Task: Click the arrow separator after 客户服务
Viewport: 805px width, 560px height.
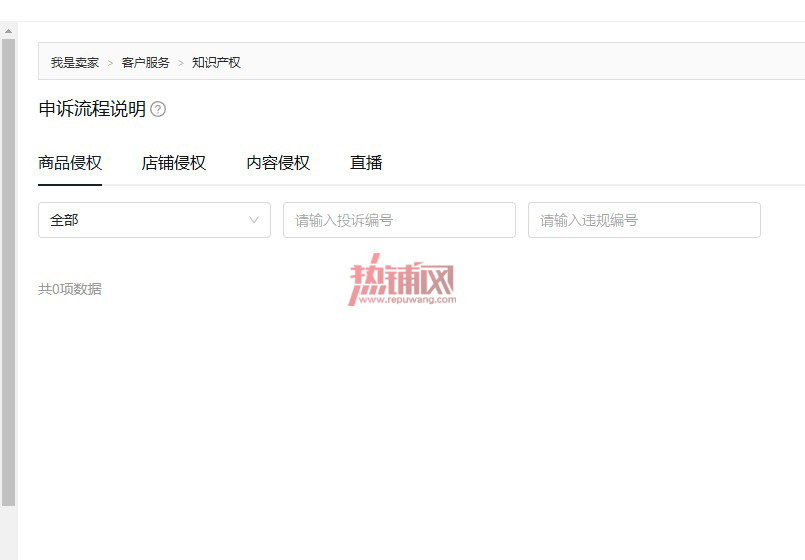Action: [181, 63]
